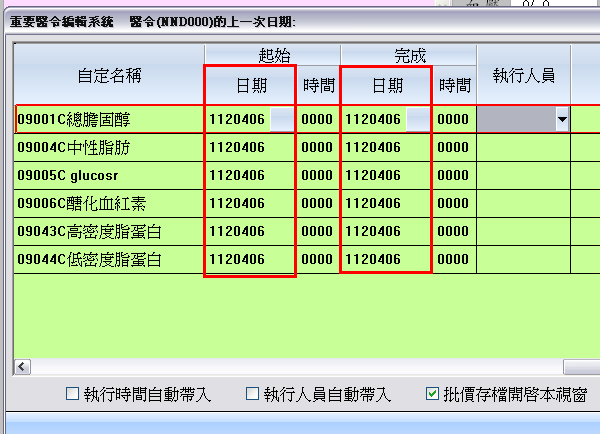Open the 執行人員 combo box in first row

[516, 120]
